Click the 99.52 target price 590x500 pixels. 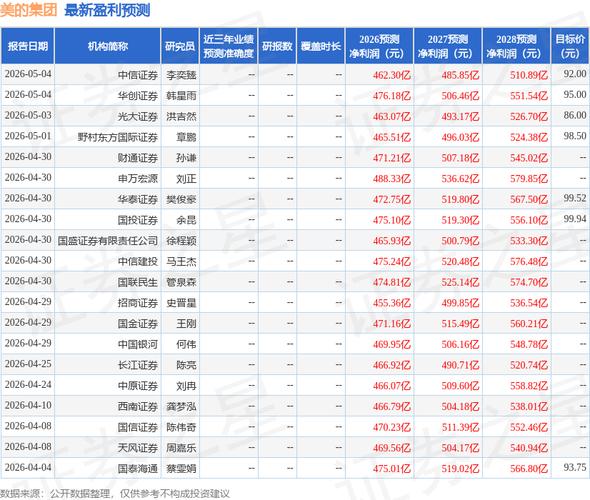pyautogui.click(x=575, y=198)
